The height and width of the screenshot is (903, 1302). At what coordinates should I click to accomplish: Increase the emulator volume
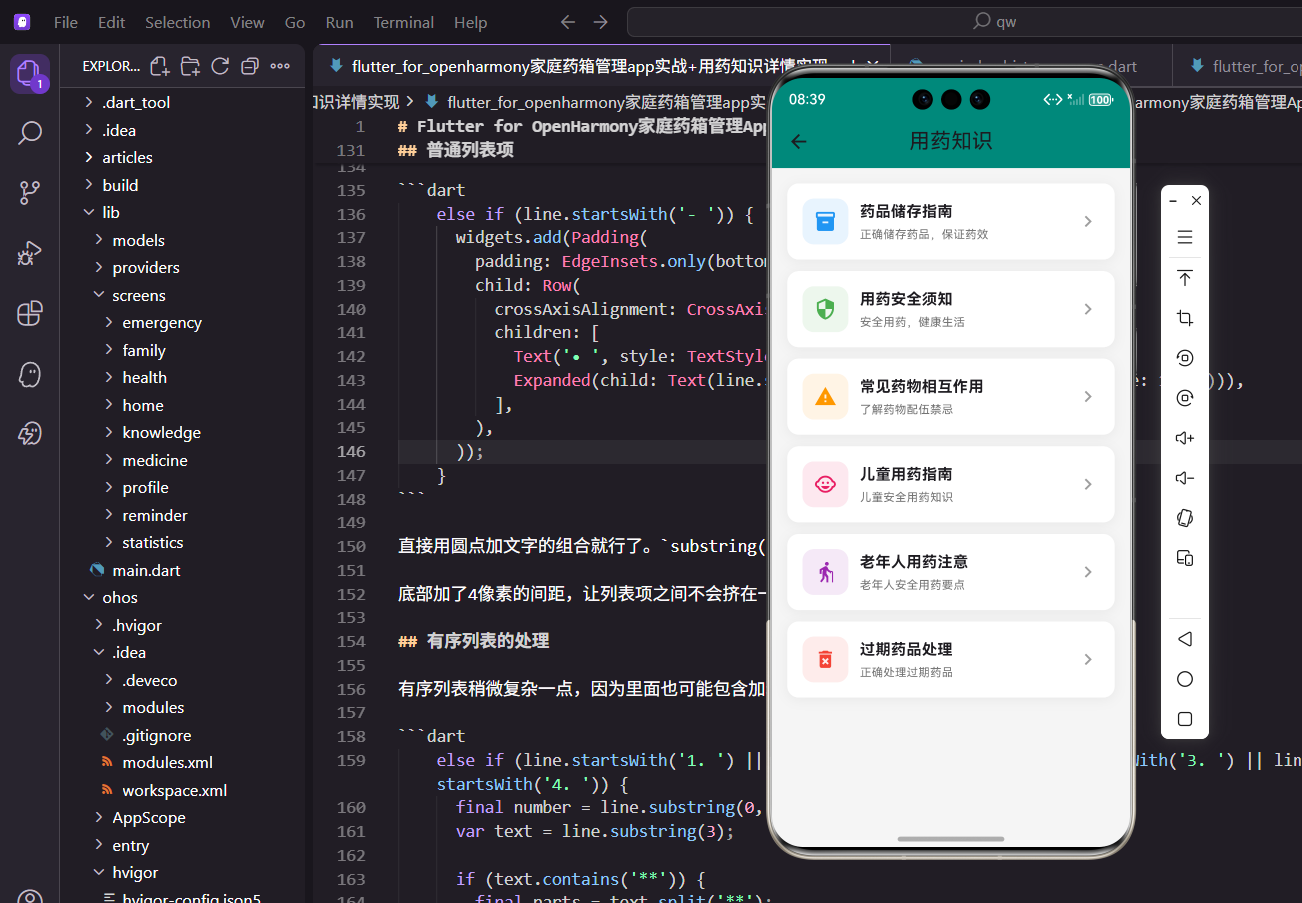(1184, 437)
